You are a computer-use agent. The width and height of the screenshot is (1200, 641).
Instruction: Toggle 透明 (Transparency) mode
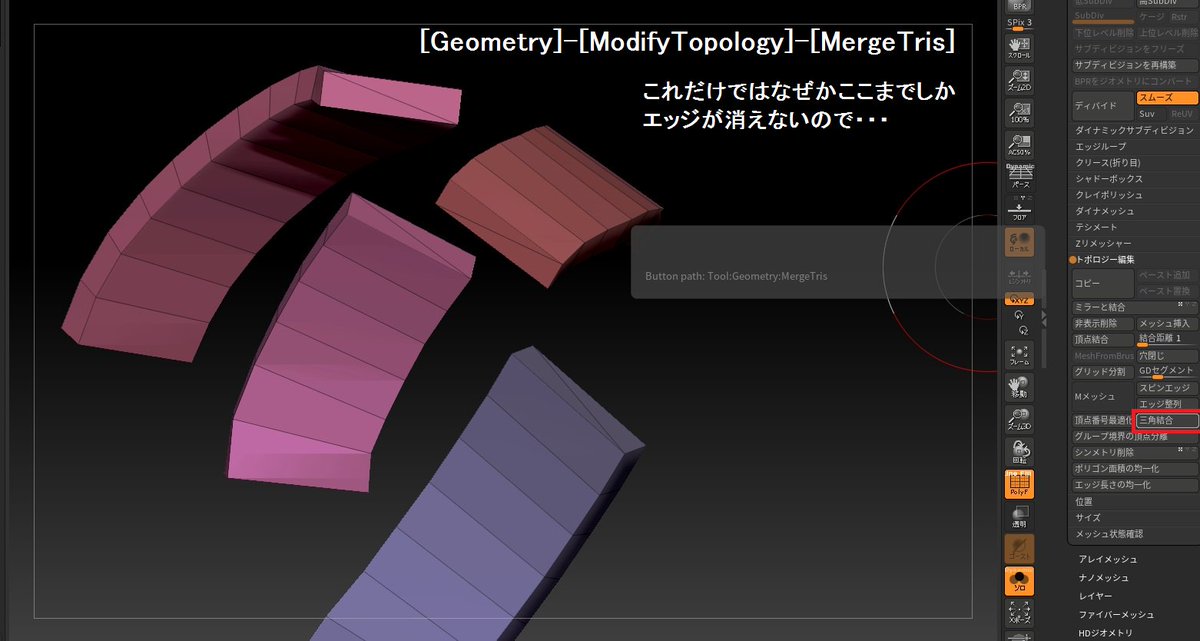[1020, 516]
